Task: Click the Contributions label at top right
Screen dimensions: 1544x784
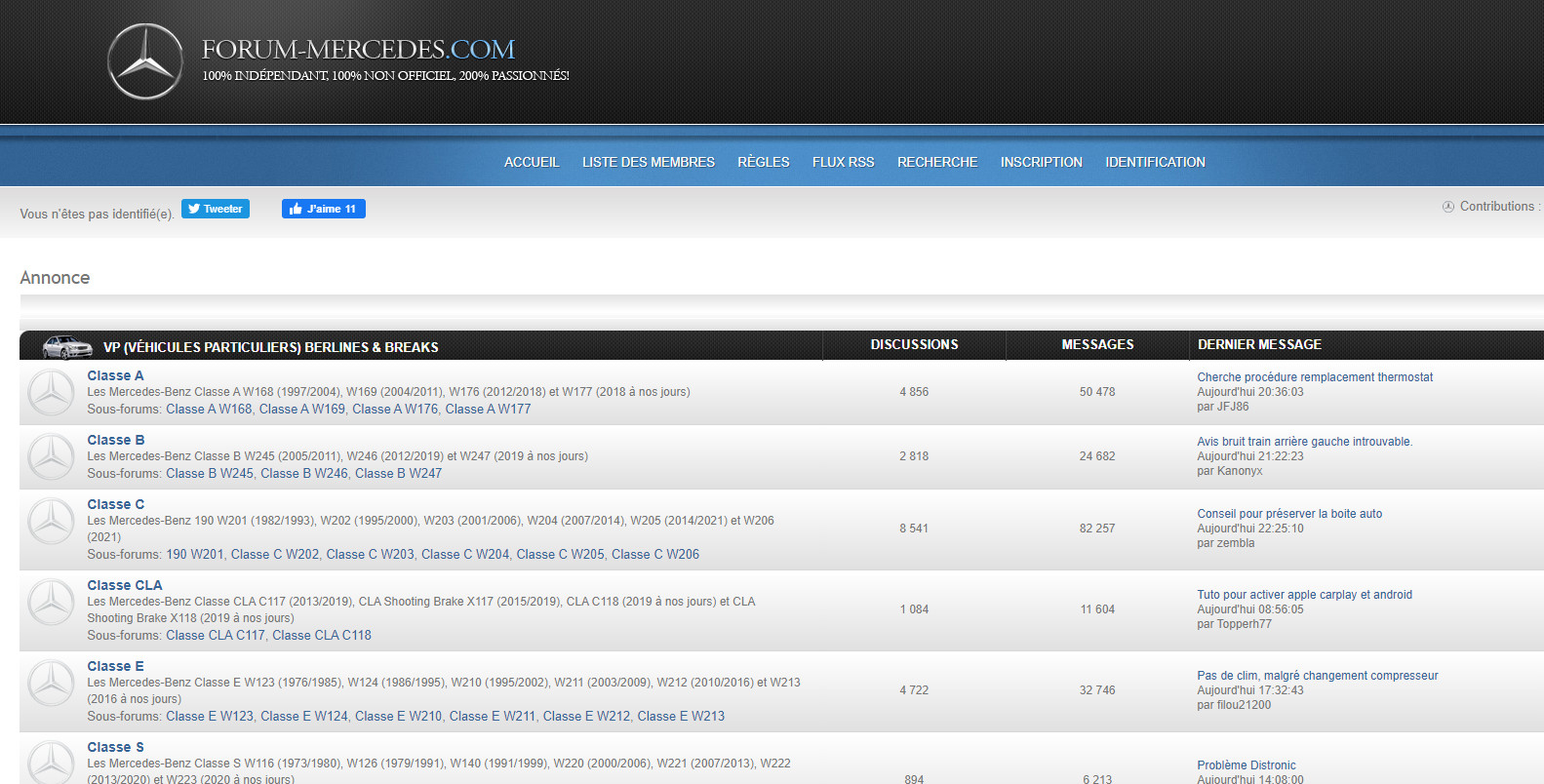Action: 1500,207
